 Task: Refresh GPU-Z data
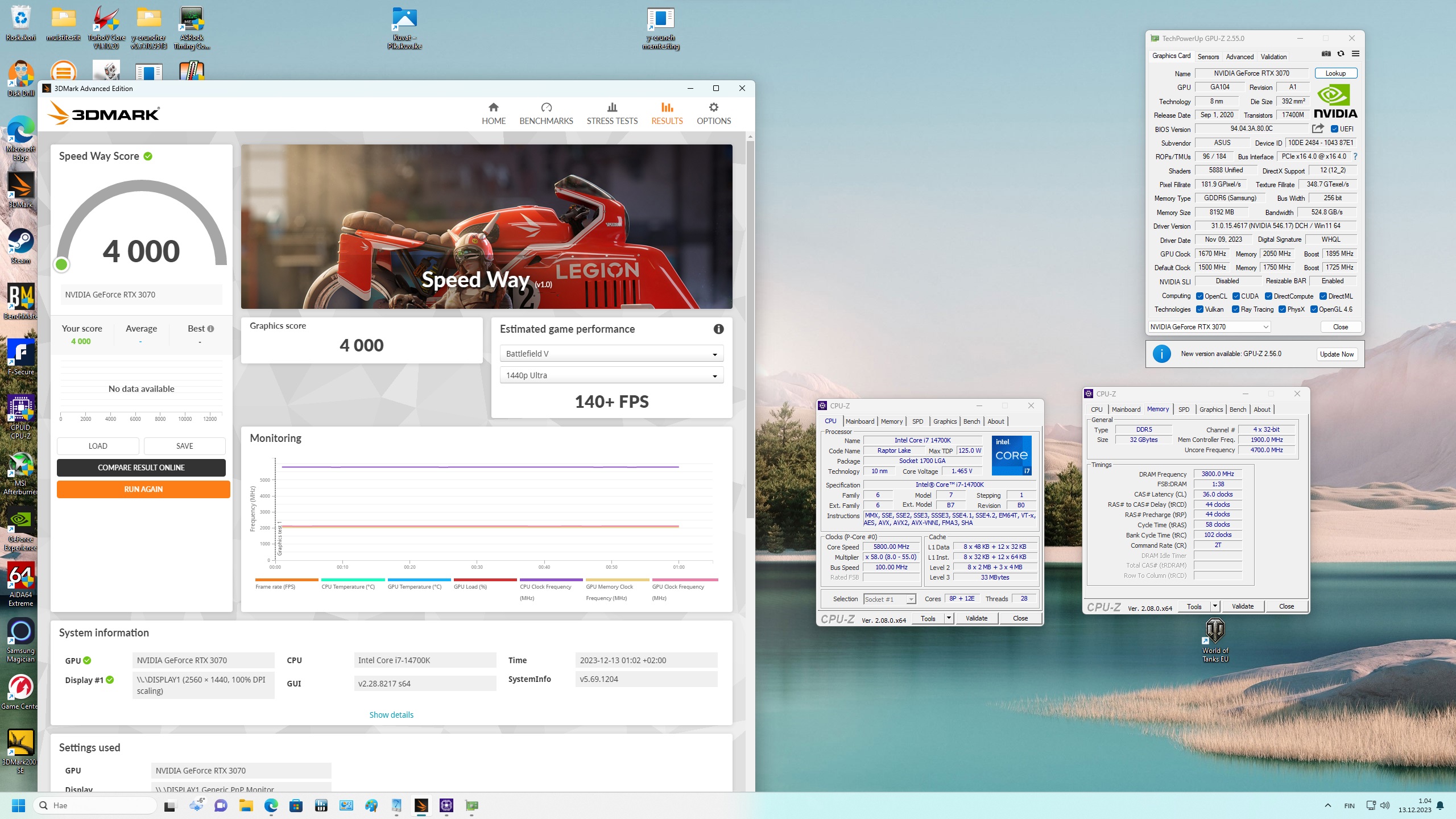coord(1341,54)
